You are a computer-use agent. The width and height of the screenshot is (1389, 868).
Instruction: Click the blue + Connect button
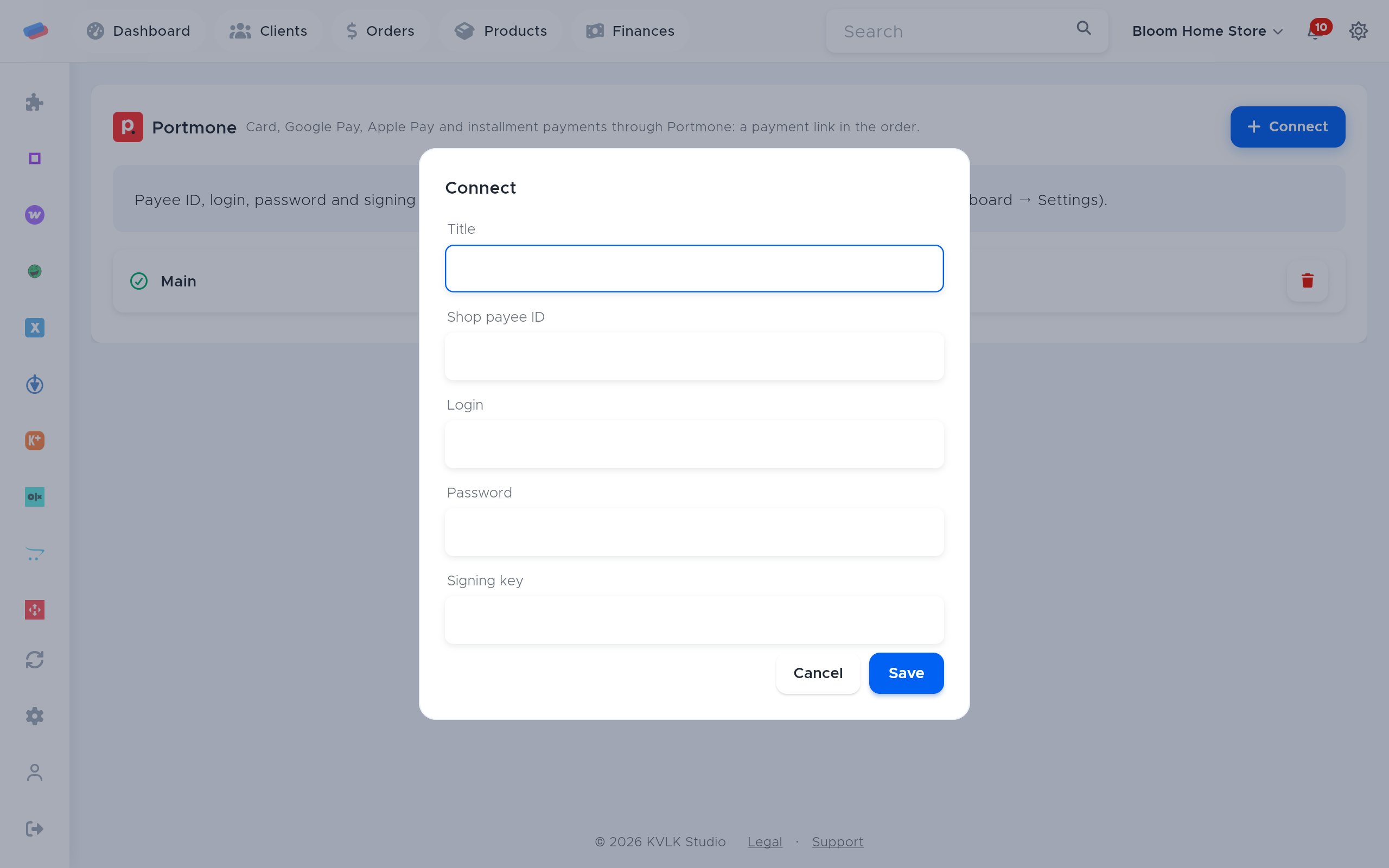1288,127
